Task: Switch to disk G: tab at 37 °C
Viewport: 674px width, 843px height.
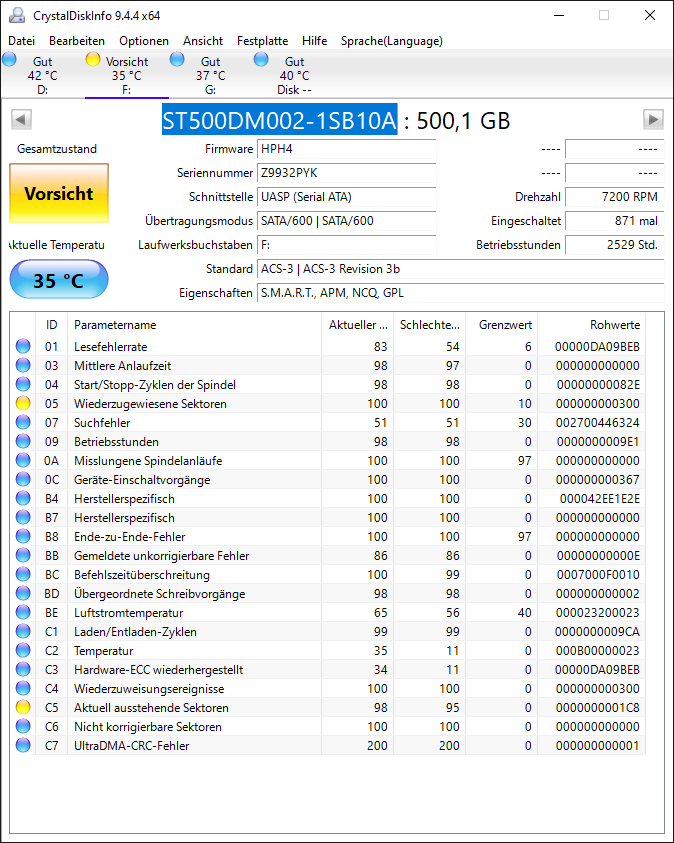Action: 211,75
